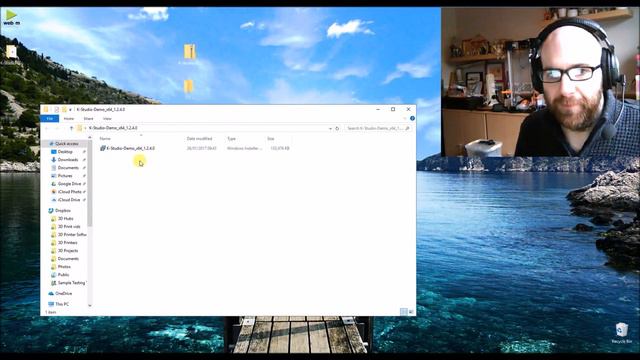Click the OneDrive cloud icon in sidebar
This screenshot has height=360, width=640.
(x=51, y=293)
